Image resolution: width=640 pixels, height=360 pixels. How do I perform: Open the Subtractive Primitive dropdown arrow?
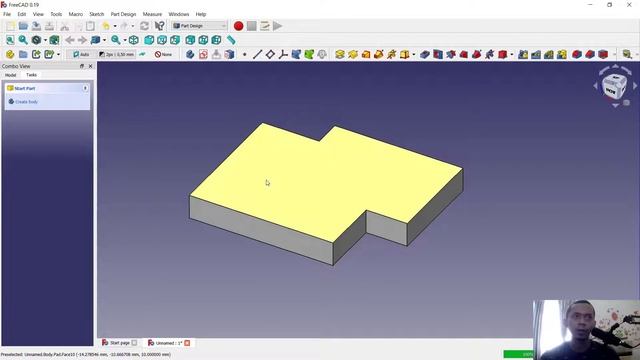(511, 54)
